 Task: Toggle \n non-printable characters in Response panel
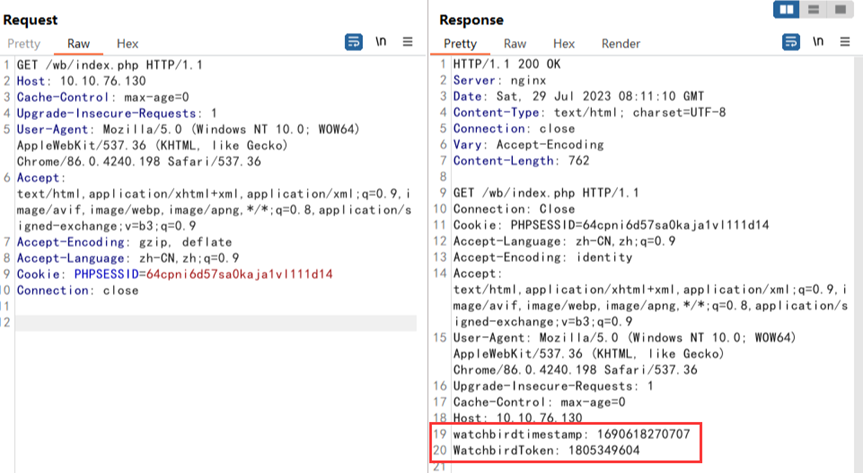tap(818, 42)
